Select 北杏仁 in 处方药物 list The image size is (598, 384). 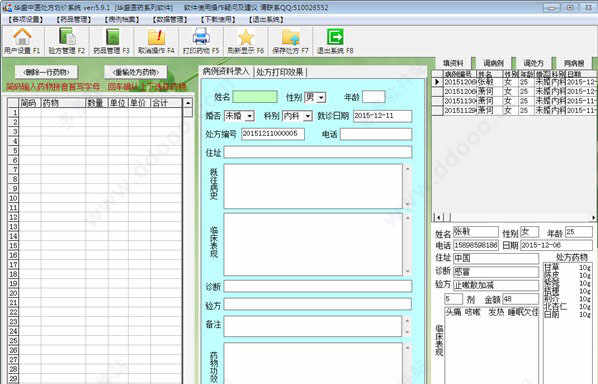[567, 306]
